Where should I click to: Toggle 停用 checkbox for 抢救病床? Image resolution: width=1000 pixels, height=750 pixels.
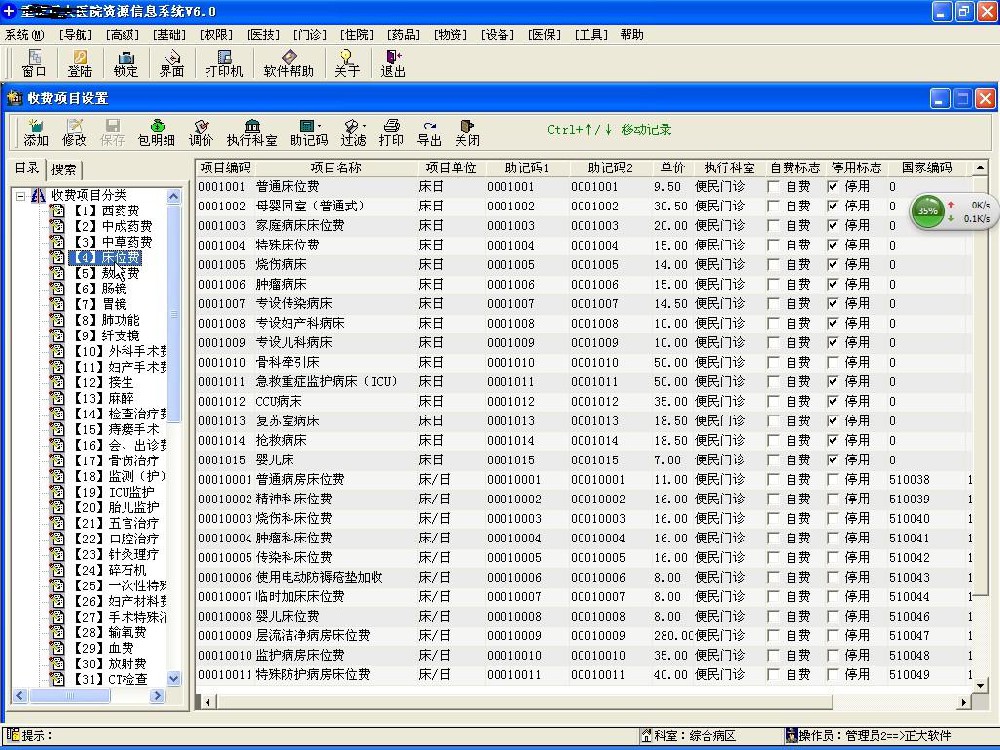tap(833, 440)
